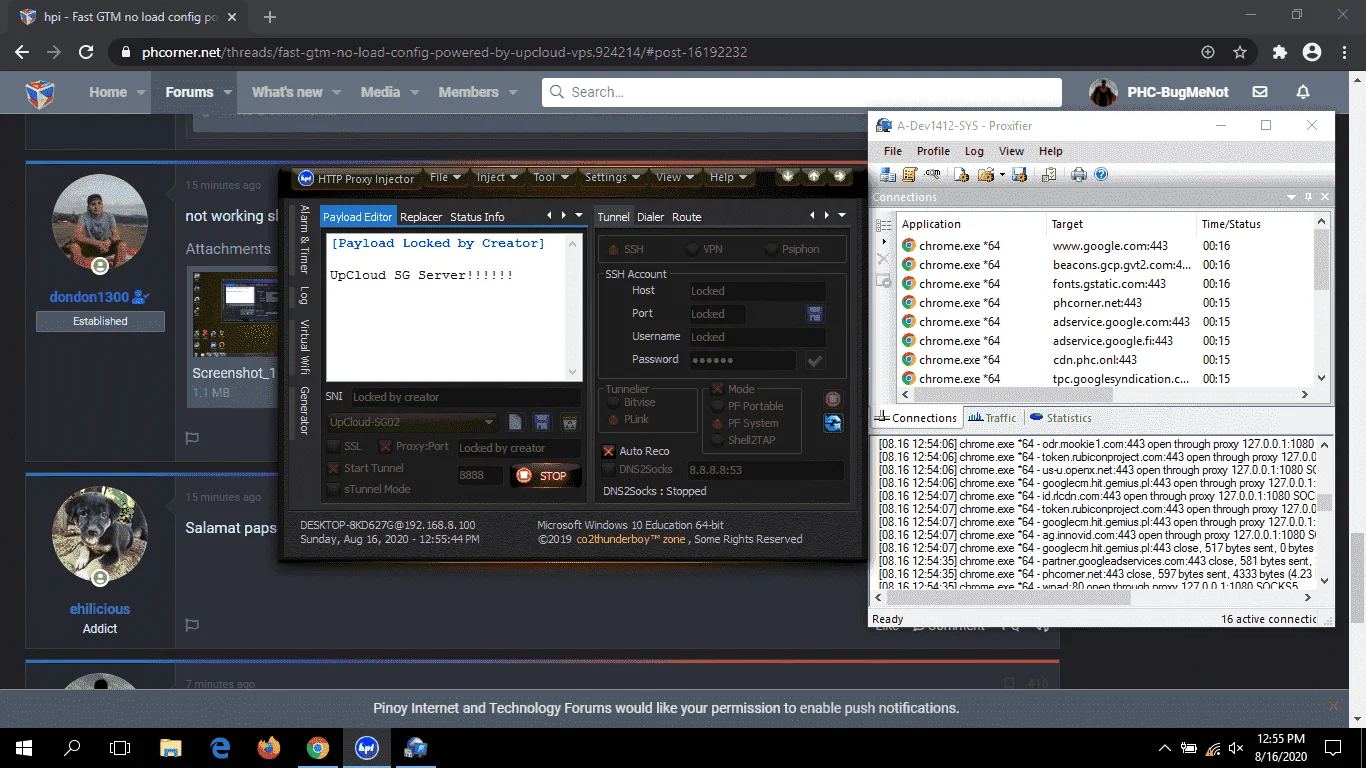Viewport: 1366px width, 768px height.
Task: Switch to the Dialer tab
Action: (x=650, y=217)
